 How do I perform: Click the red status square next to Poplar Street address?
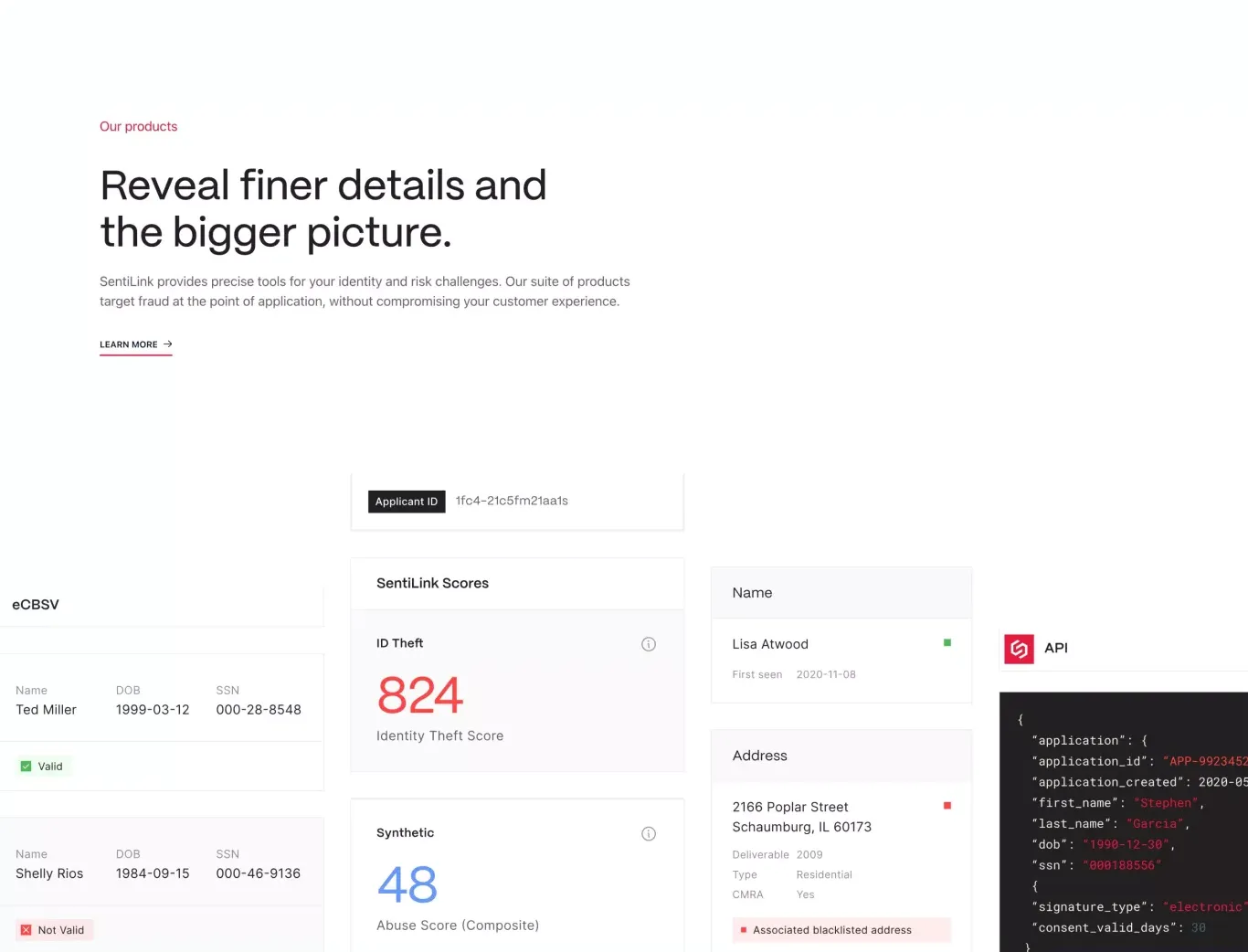click(x=947, y=806)
